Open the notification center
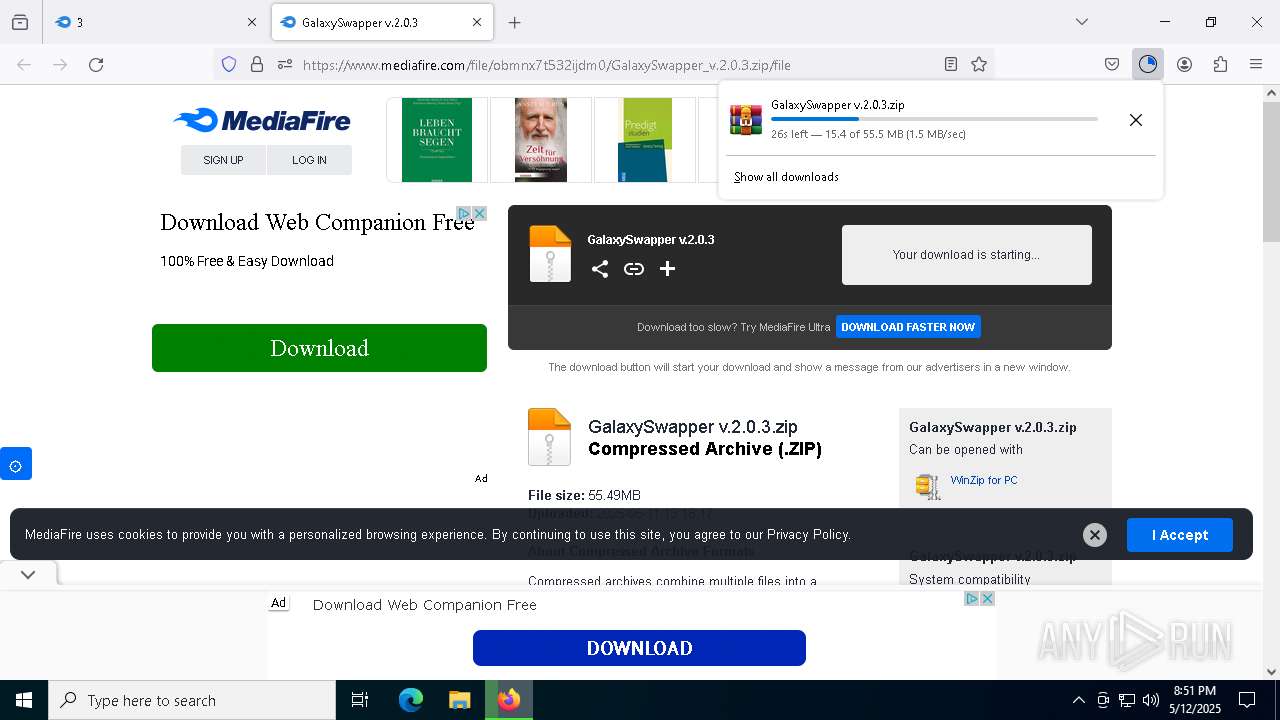The image size is (1280, 720). click(1247, 700)
